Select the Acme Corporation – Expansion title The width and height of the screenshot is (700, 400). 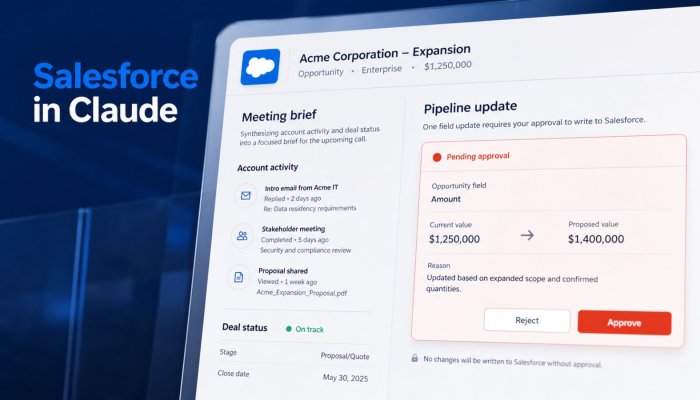point(385,54)
